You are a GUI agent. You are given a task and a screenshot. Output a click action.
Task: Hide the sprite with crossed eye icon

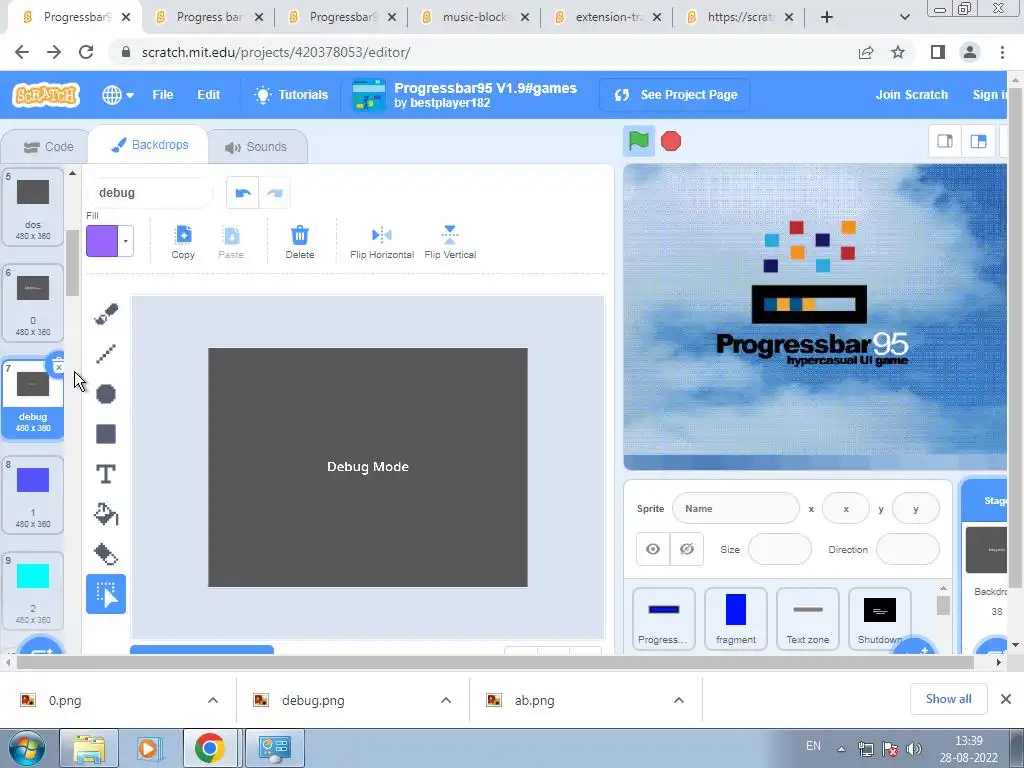pyautogui.click(x=686, y=549)
